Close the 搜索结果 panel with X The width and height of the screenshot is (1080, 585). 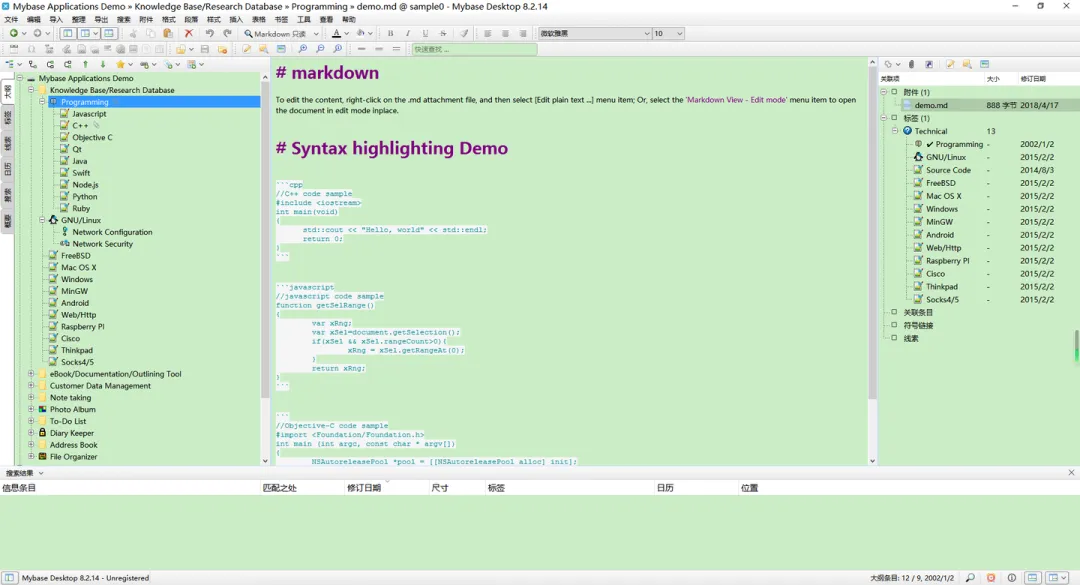point(1071,473)
